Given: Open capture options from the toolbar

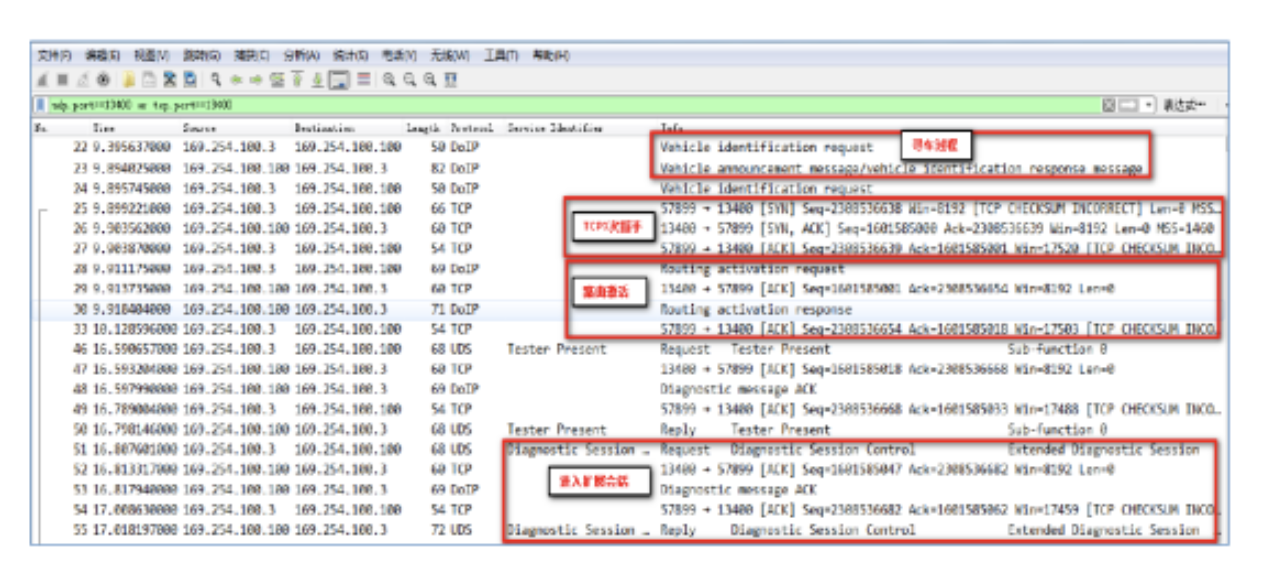Looking at the screenshot, I should [x=103, y=80].
